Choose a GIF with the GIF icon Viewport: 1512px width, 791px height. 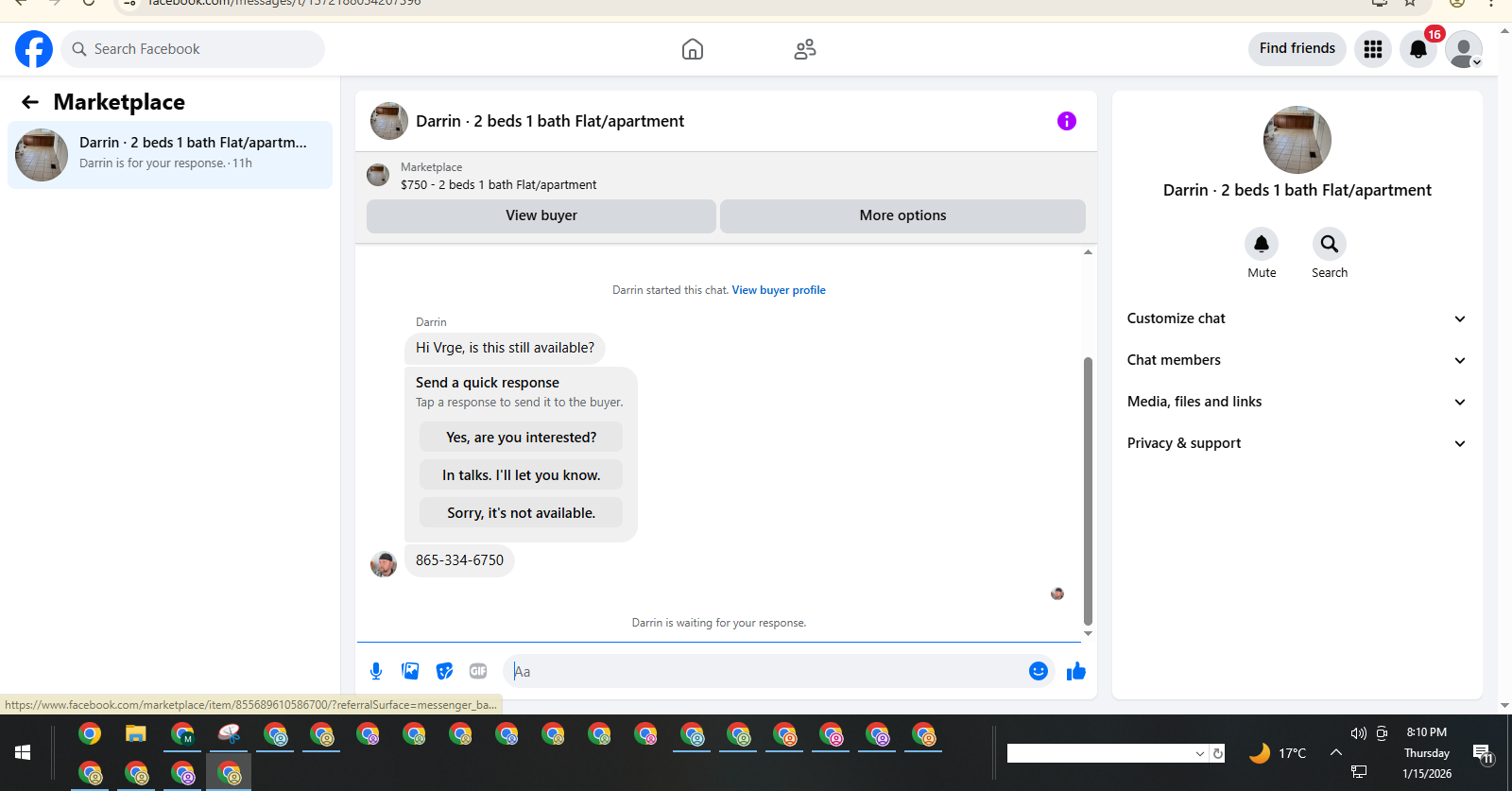pyautogui.click(x=478, y=671)
